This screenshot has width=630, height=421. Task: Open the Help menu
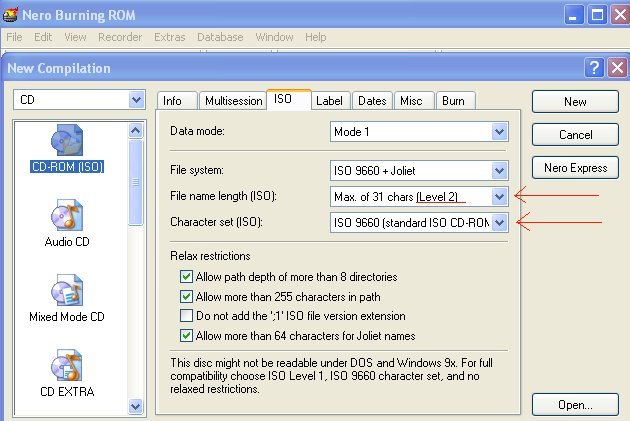(316, 37)
